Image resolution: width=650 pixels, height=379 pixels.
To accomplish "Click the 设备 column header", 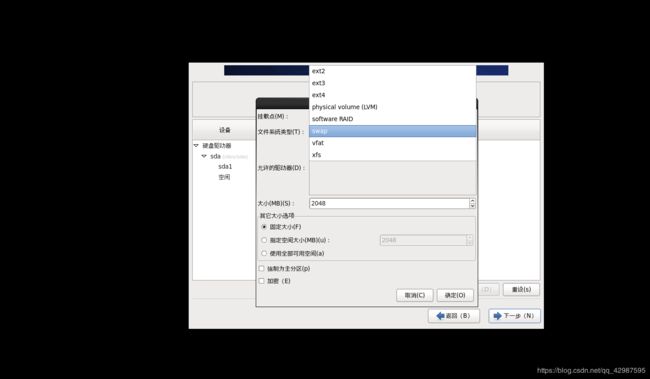I will coord(225,130).
